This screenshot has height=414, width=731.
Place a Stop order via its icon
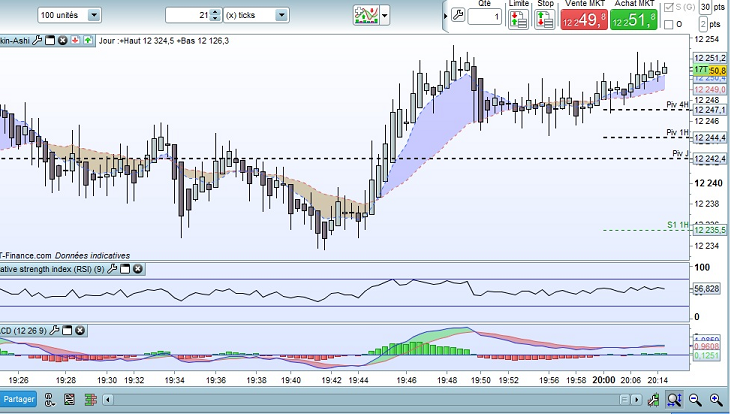pyautogui.click(x=545, y=19)
